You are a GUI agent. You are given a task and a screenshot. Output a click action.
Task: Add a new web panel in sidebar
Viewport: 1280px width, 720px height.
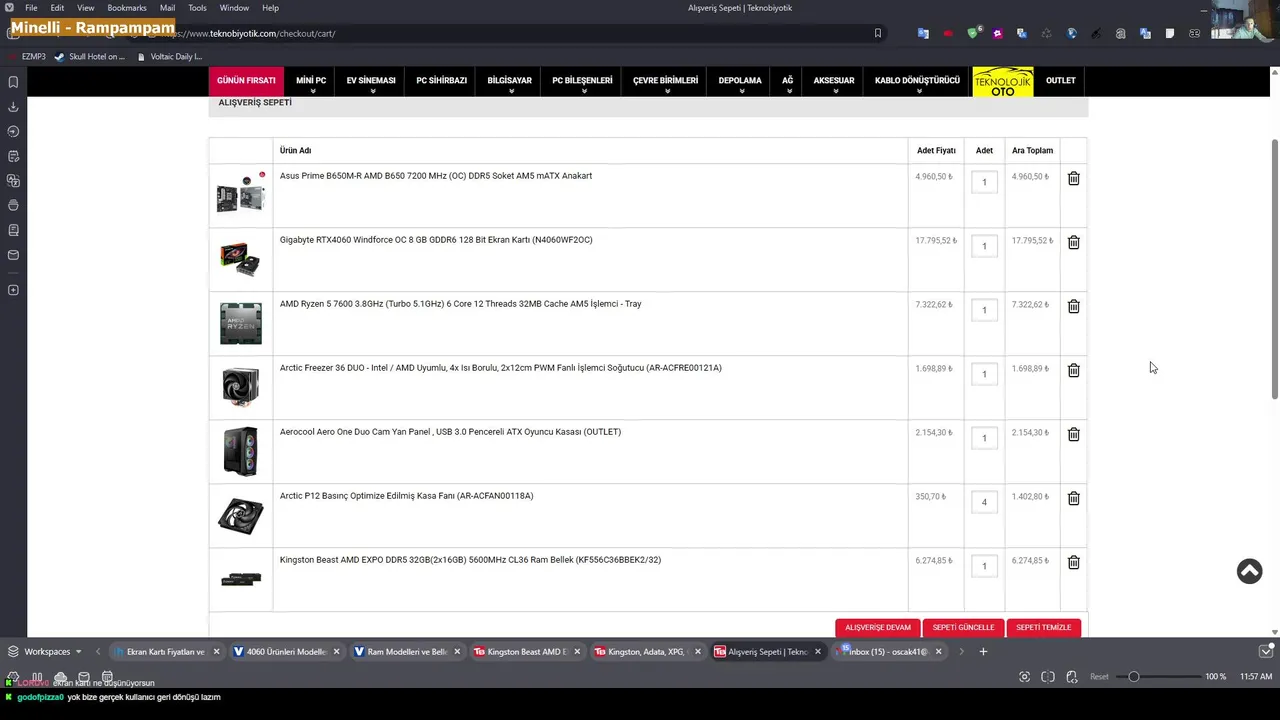tap(13, 290)
